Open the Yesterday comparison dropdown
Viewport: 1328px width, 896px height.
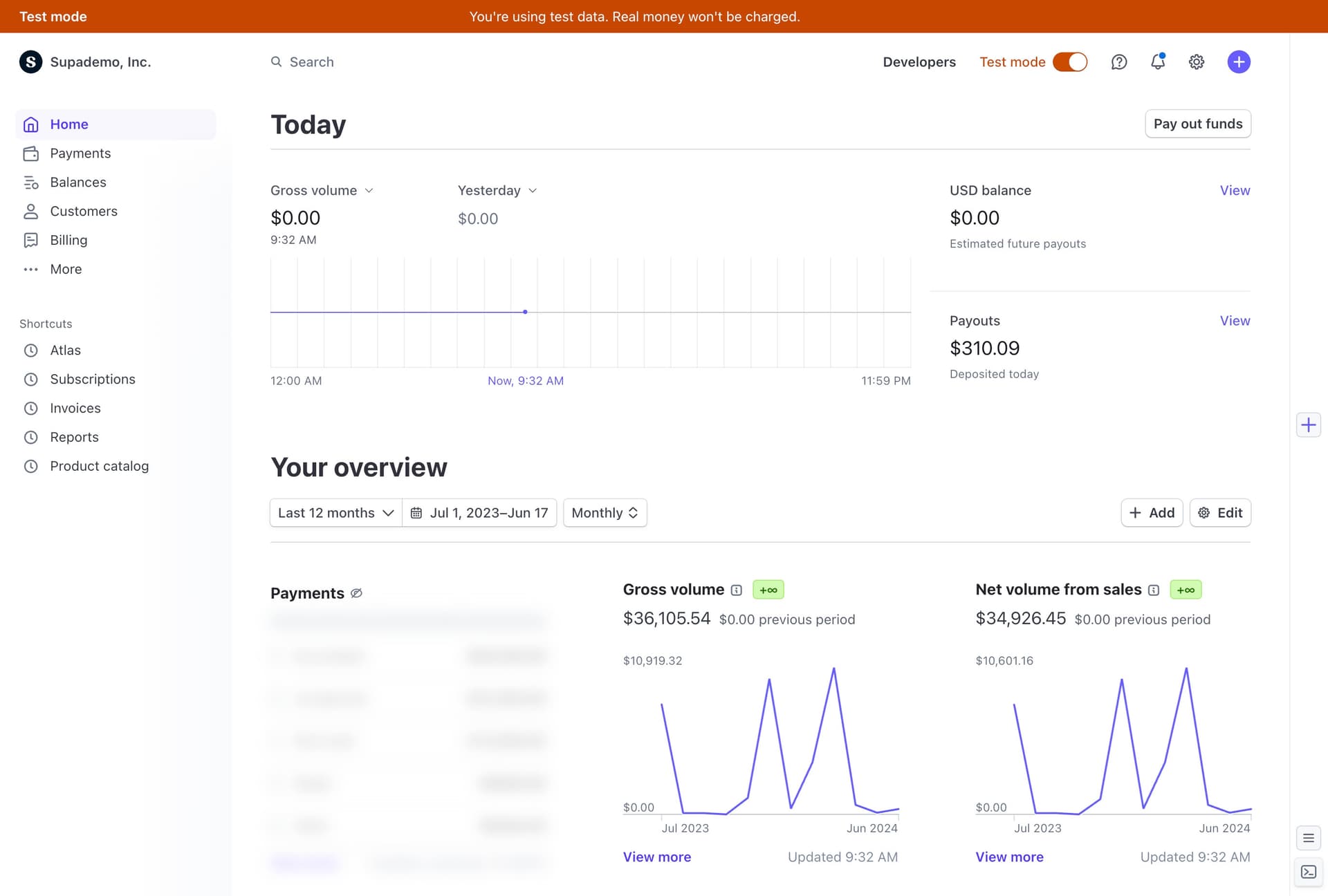pyautogui.click(x=497, y=191)
